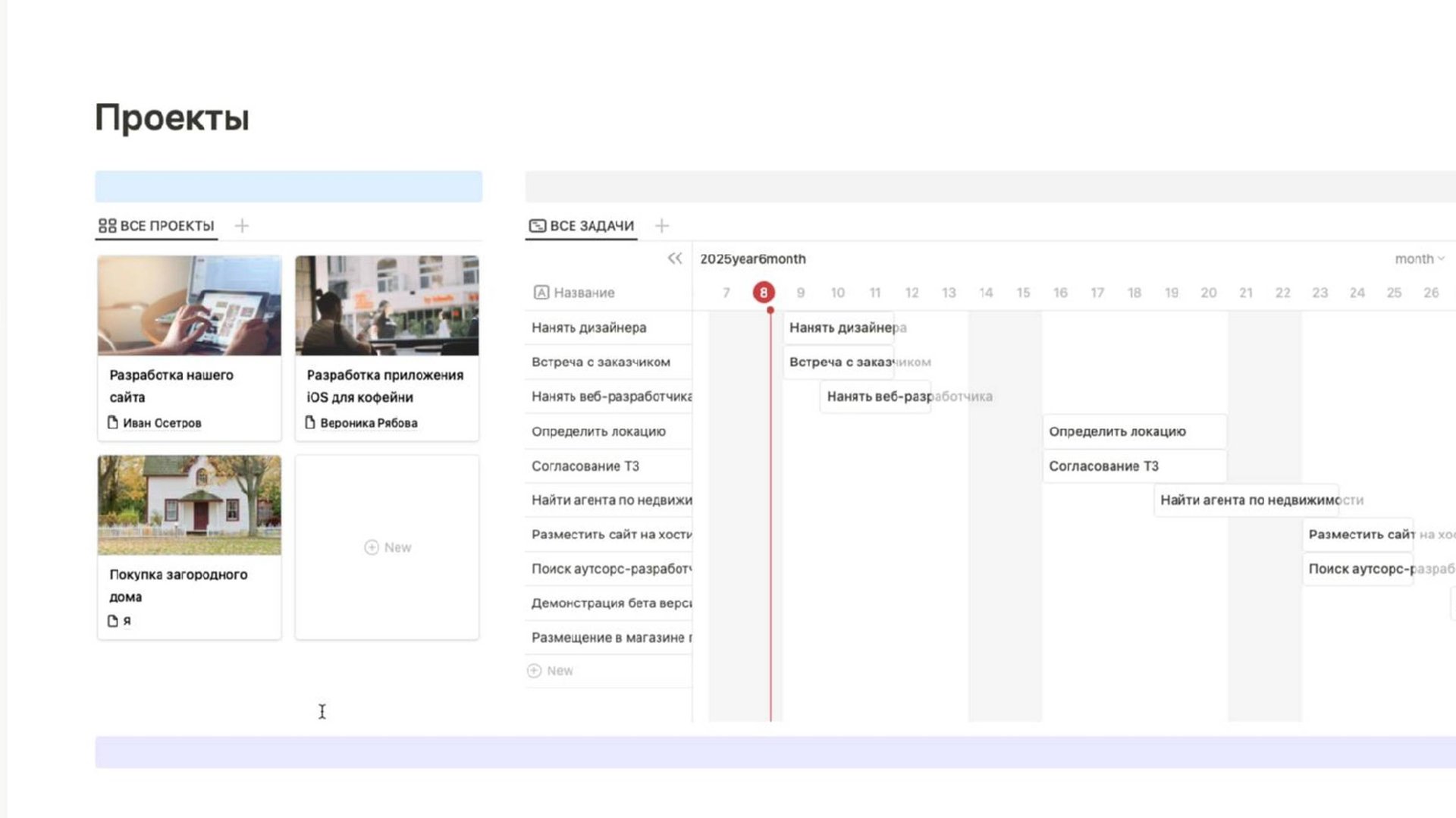Select the red highlighted today marker on day 8
Image resolution: width=1456 pixels, height=818 pixels.
tap(763, 293)
